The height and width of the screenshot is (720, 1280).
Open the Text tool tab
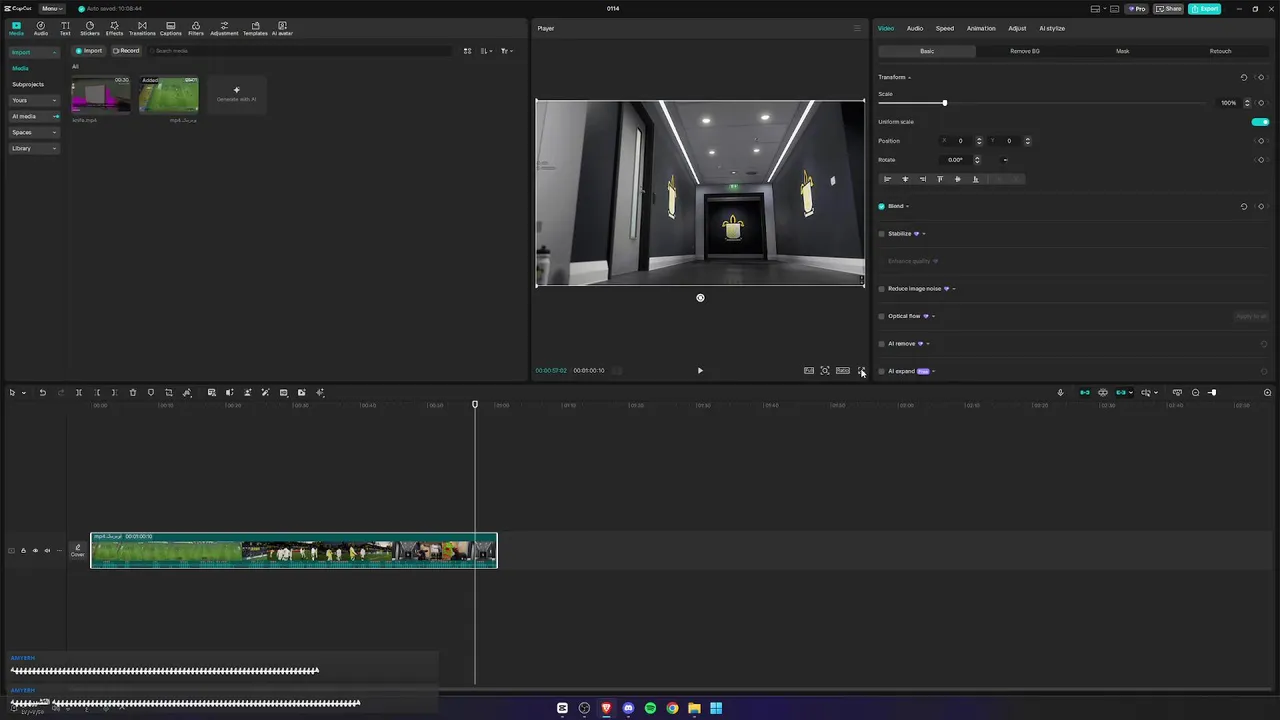click(65, 28)
